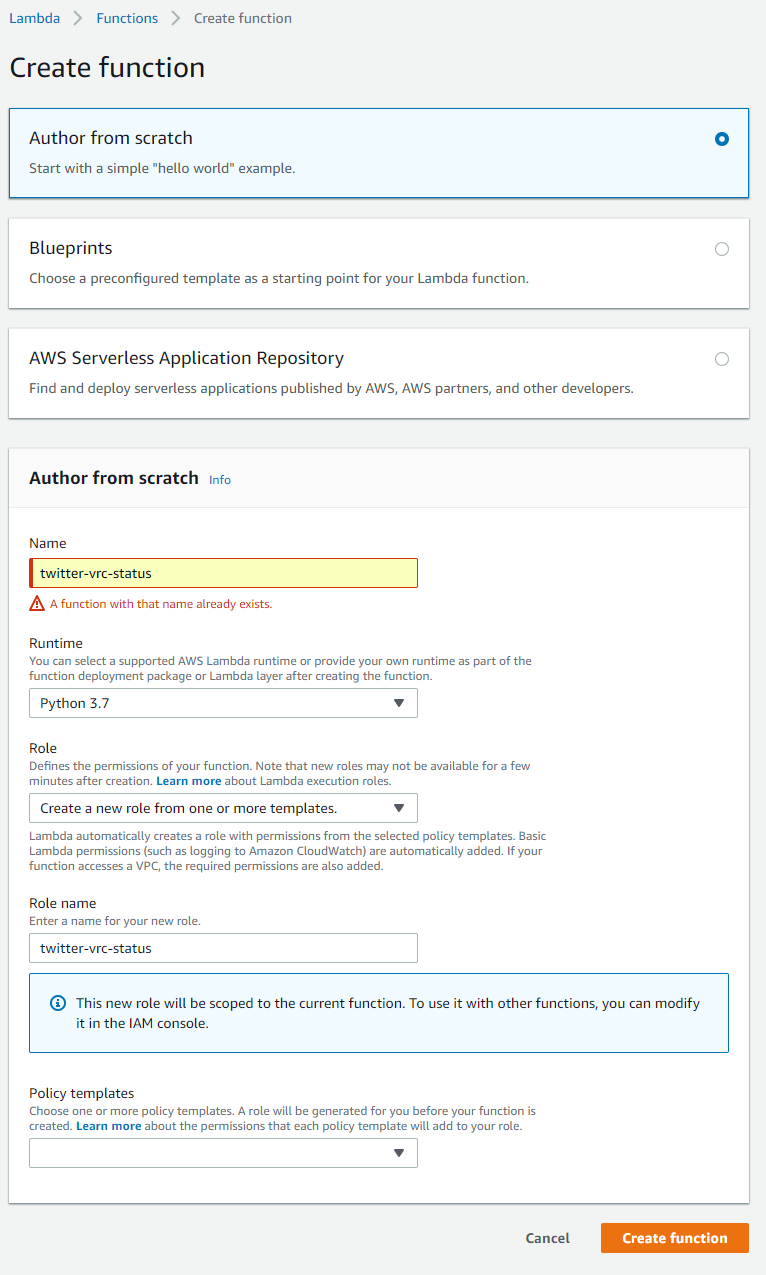
Task: Click the Role name input field
Action: point(223,948)
